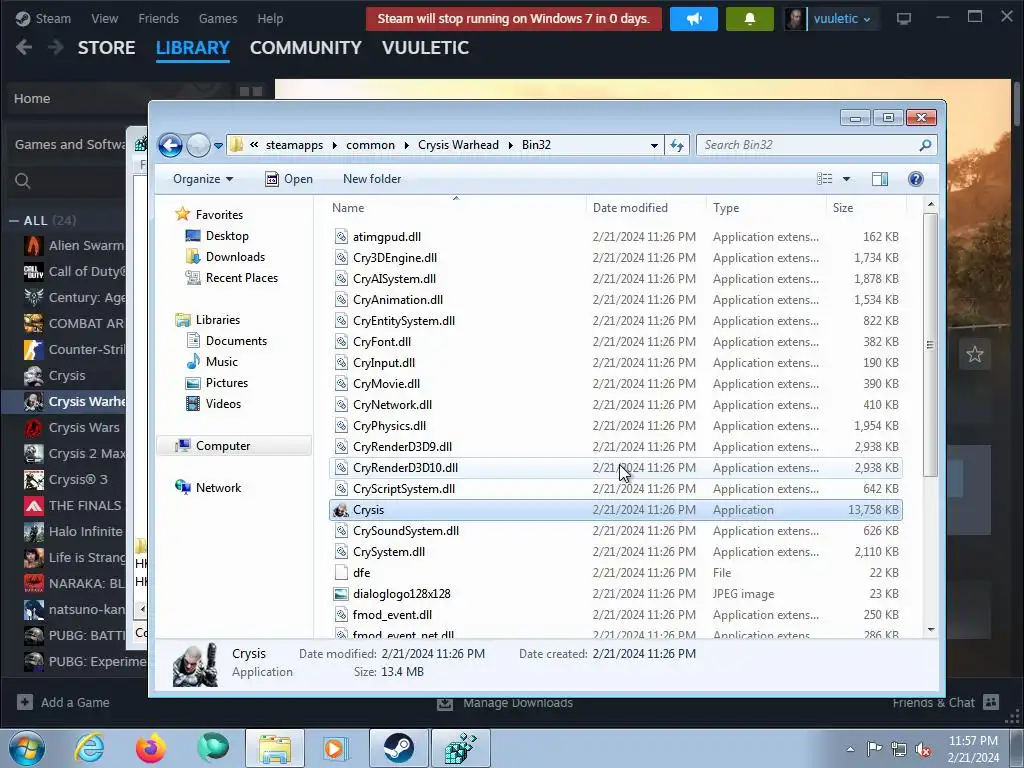This screenshot has width=1024, height=768.
Task: Open Firefox from taskbar
Action: (151, 748)
